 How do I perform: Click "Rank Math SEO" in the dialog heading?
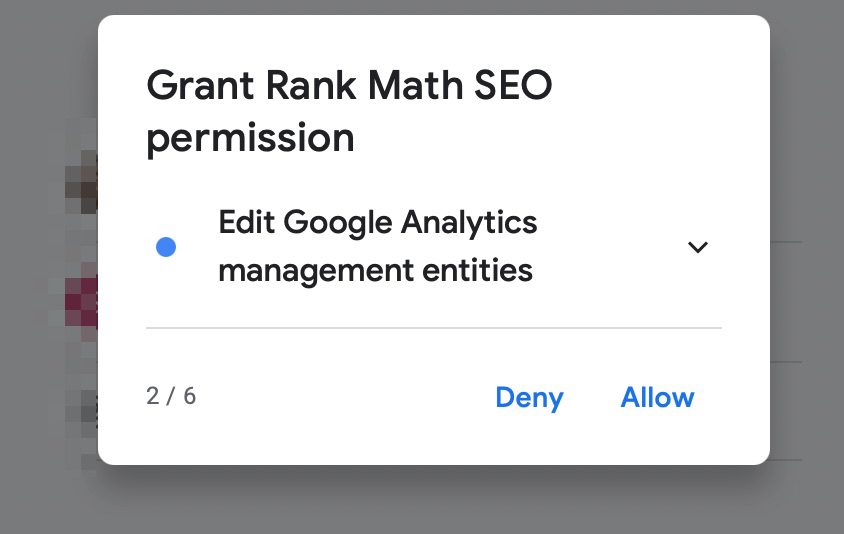[402, 85]
